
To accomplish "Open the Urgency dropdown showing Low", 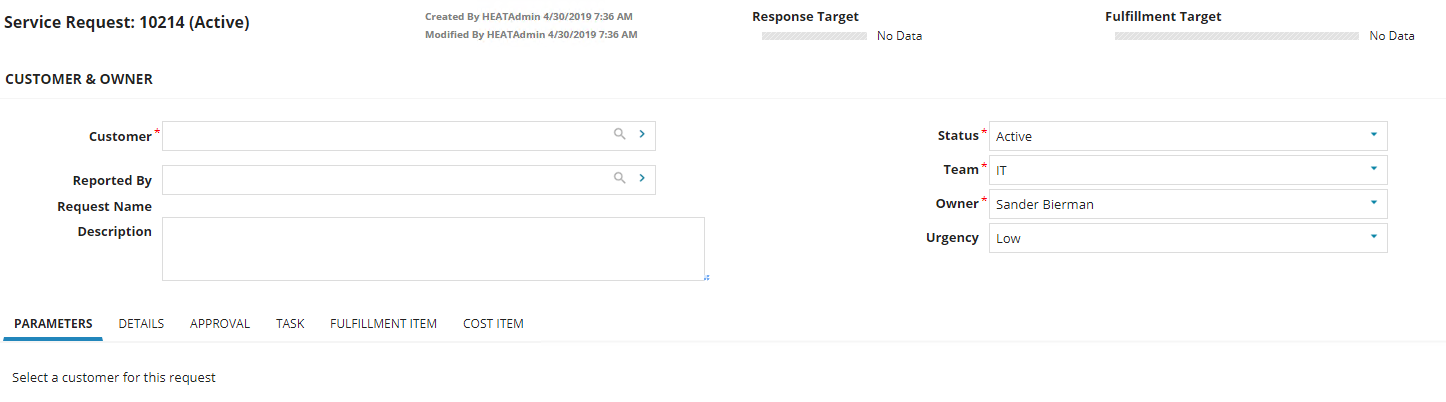I will click(x=1188, y=238).
